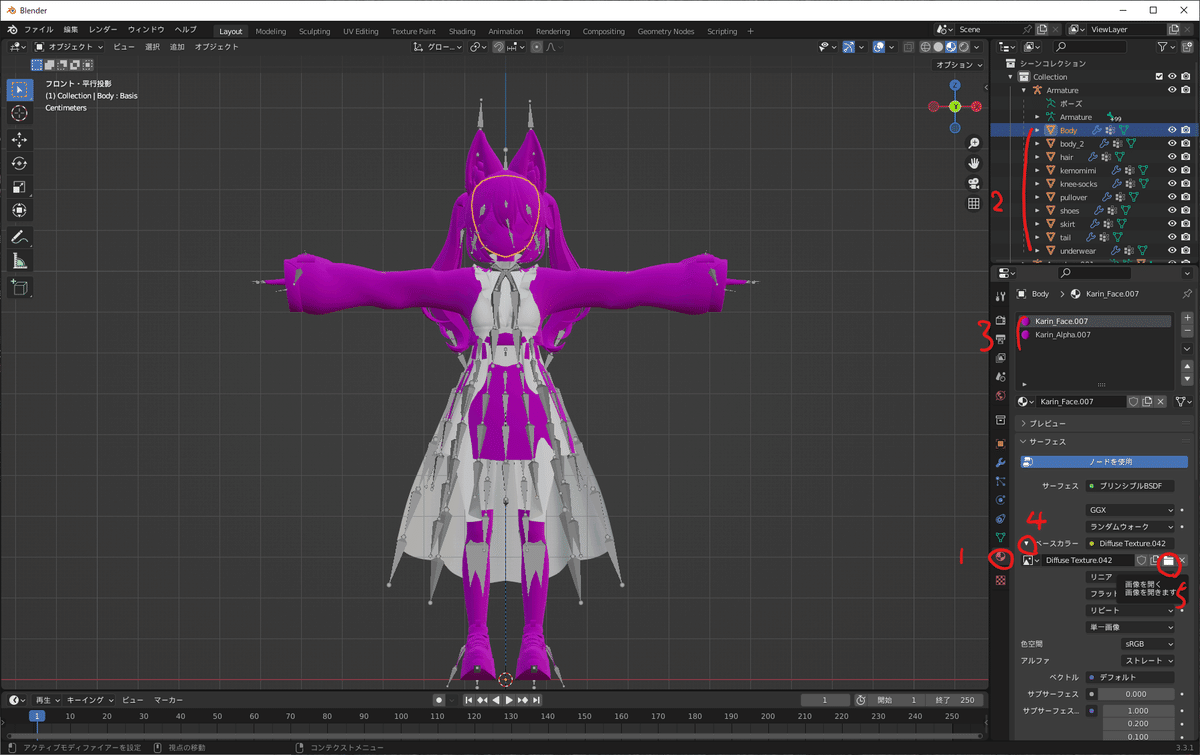Viewport: 1200px width, 755px height.
Task: Expand the pullover tree item
Action: [x=1037, y=197]
